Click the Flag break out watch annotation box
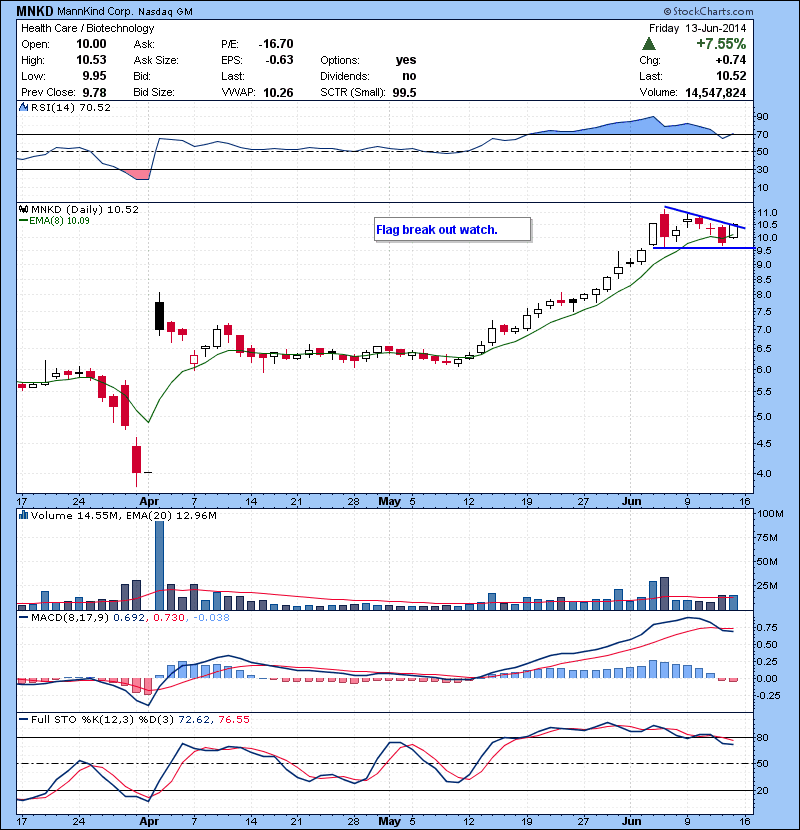The width and height of the screenshot is (800, 830). [x=453, y=230]
